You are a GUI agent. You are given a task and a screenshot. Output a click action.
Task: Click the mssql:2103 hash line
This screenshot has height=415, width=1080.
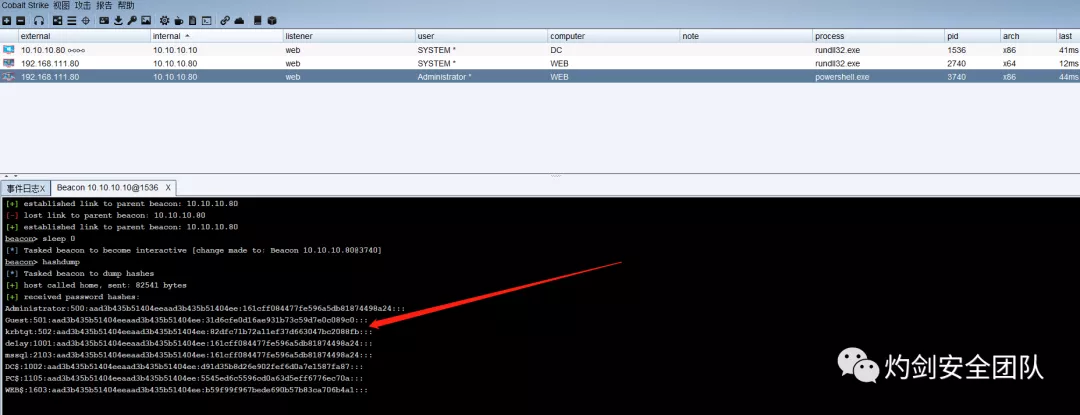click(x=188, y=354)
